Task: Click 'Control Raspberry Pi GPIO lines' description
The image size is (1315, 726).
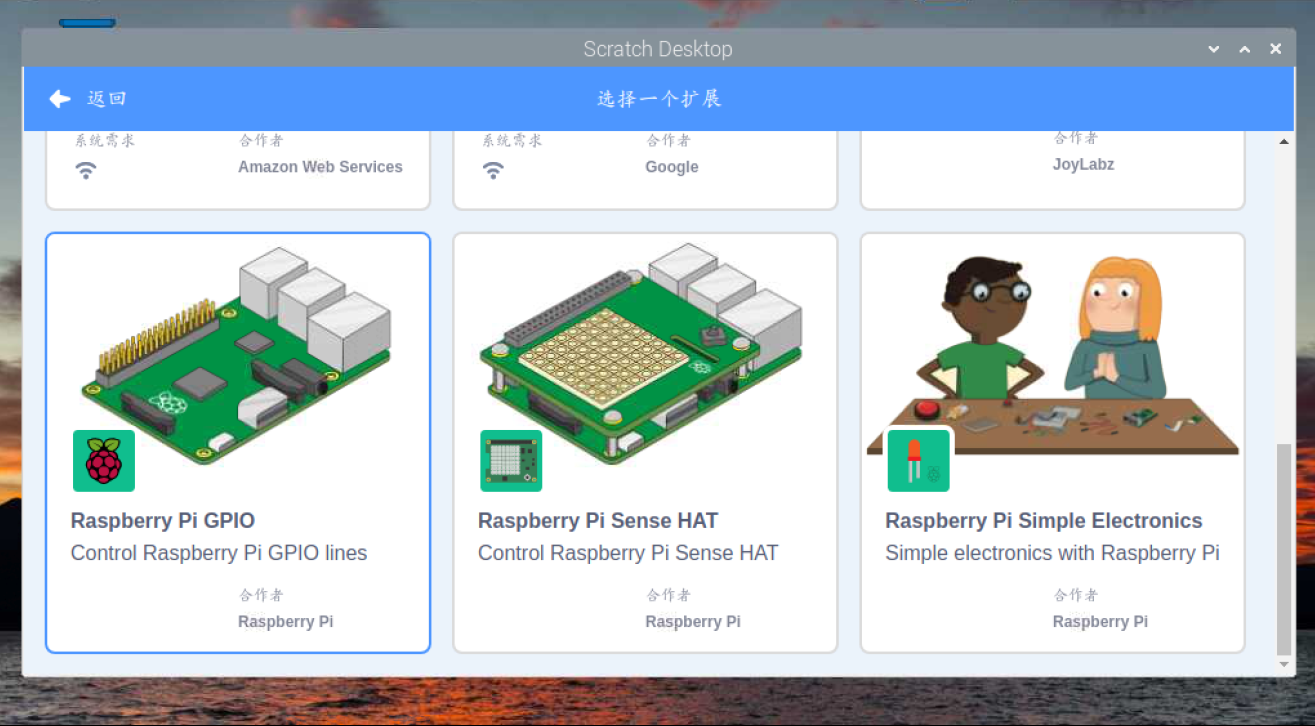Action: tap(219, 553)
